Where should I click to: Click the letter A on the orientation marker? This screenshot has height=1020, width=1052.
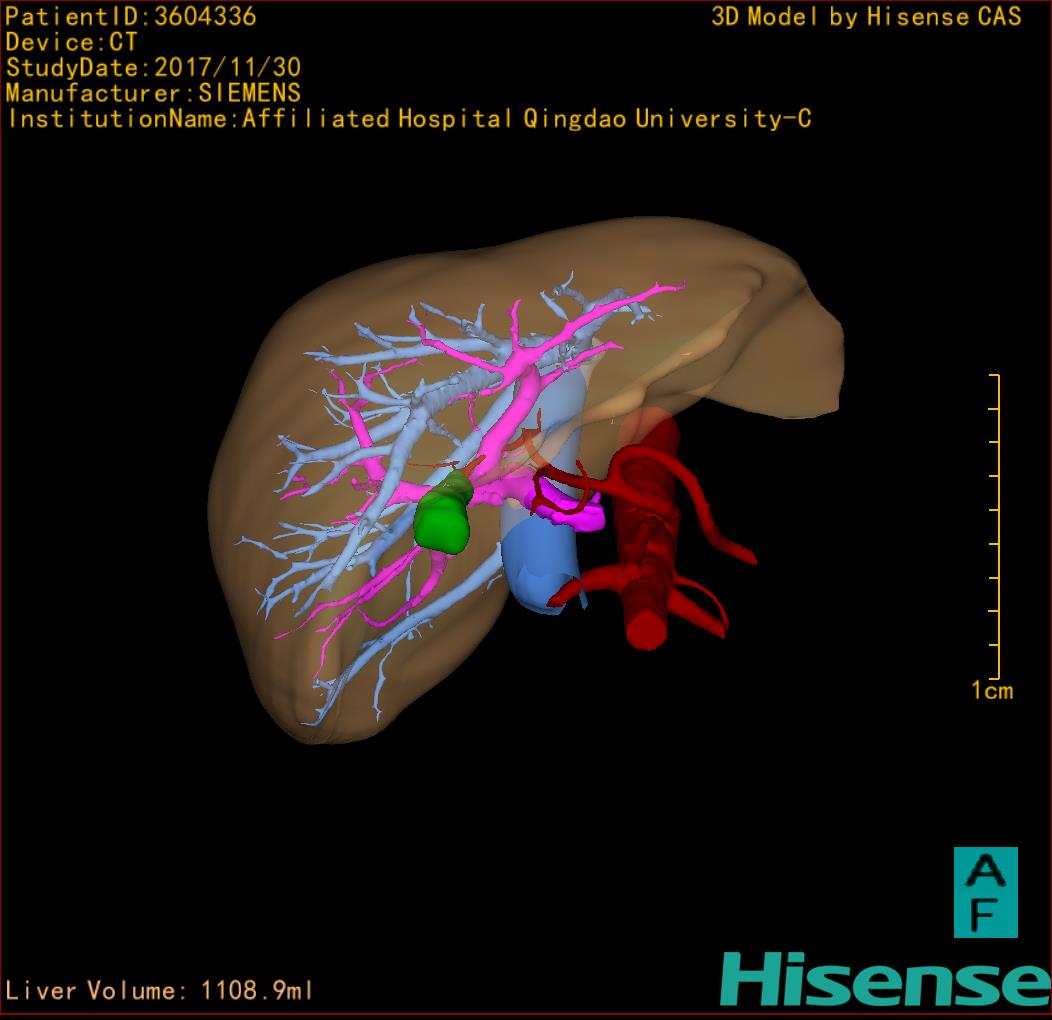pos(985,871)
